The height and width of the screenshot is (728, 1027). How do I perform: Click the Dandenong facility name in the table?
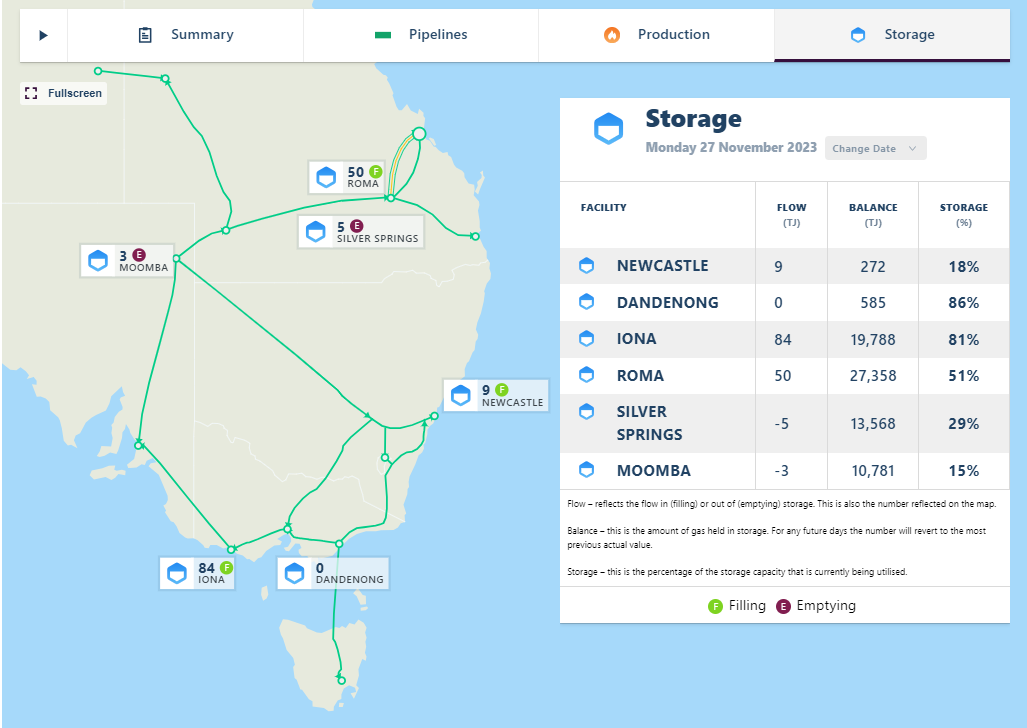(x=667, y=302)
